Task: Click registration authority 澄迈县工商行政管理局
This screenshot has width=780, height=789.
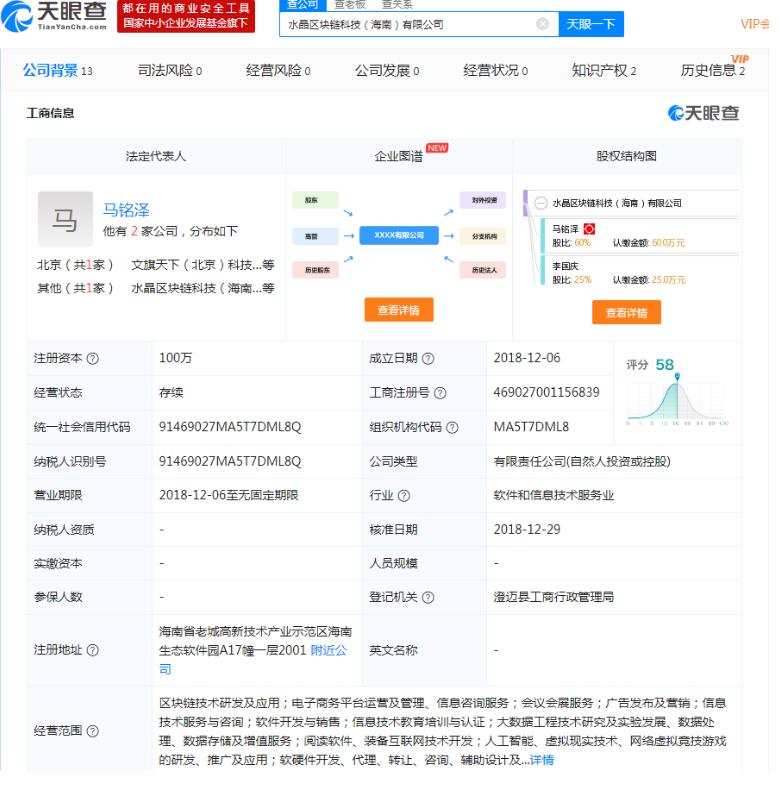Action: (554, 597)
